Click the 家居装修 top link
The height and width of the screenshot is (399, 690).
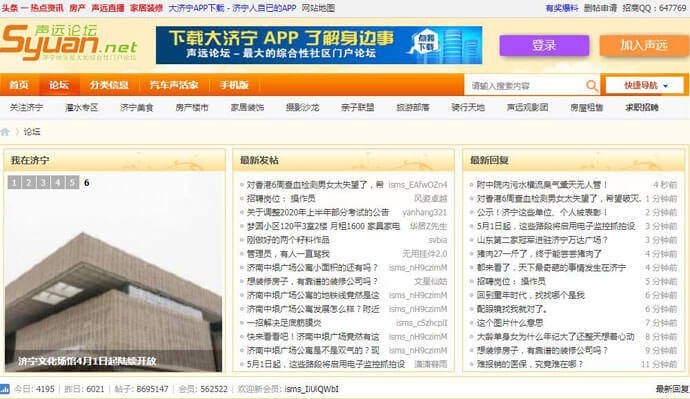(146, 8)
